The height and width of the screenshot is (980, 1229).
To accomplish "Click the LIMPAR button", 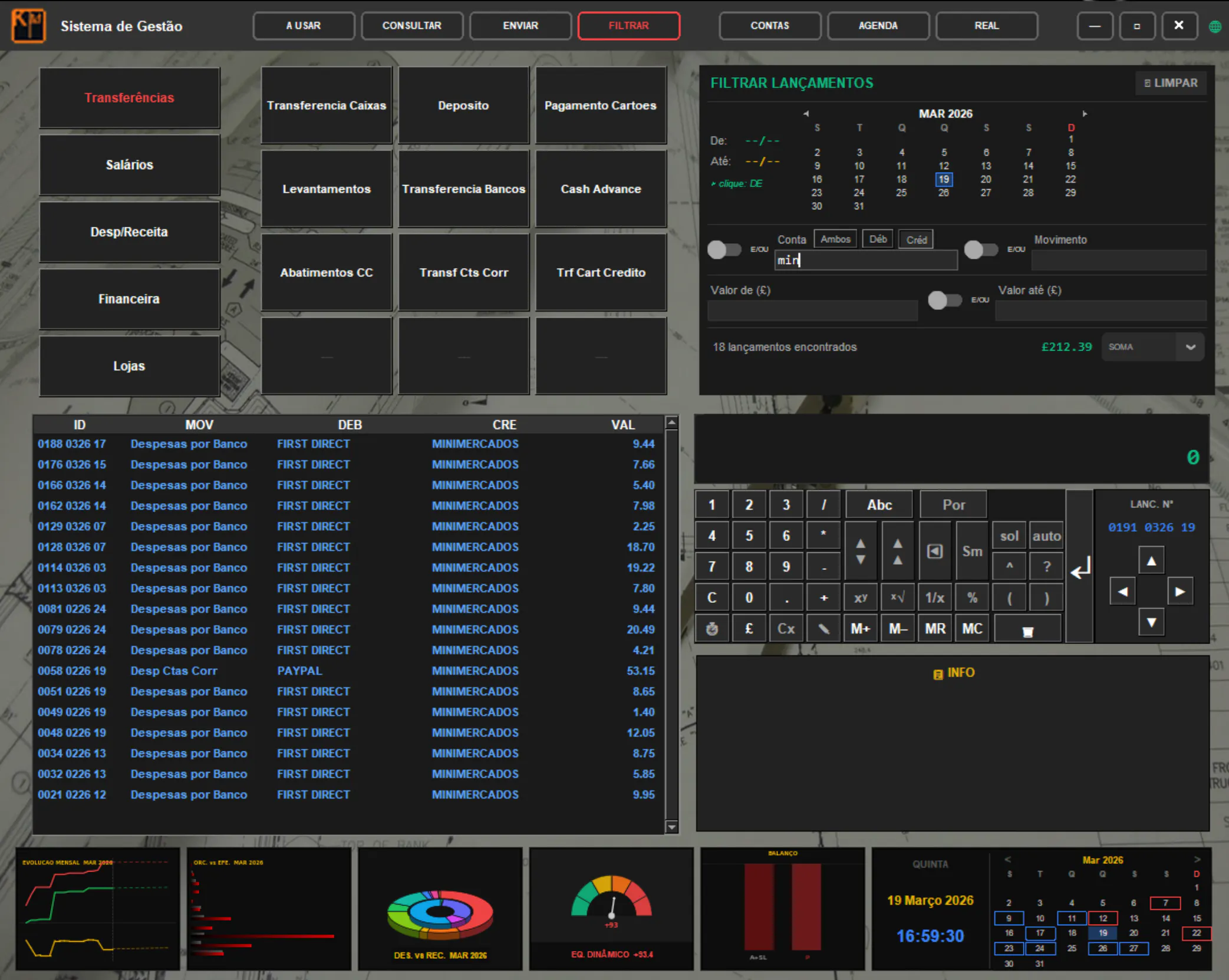I will [x=1171, y=83].
